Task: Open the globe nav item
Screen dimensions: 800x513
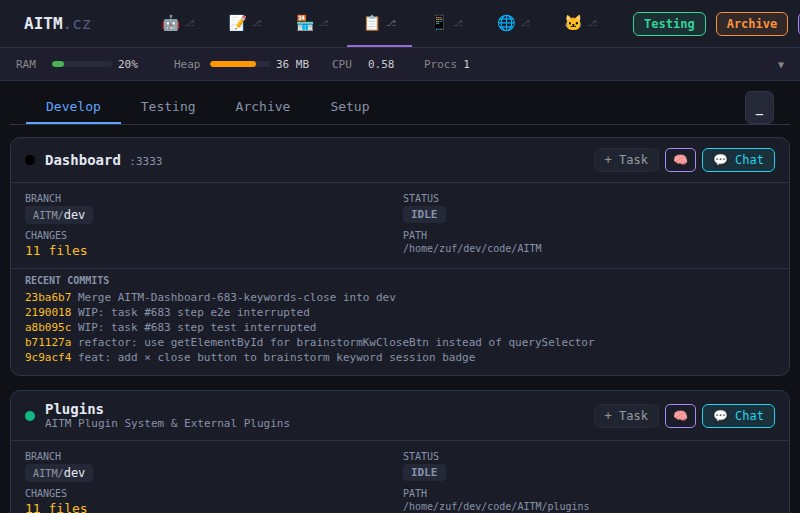Action: (506, 23)
